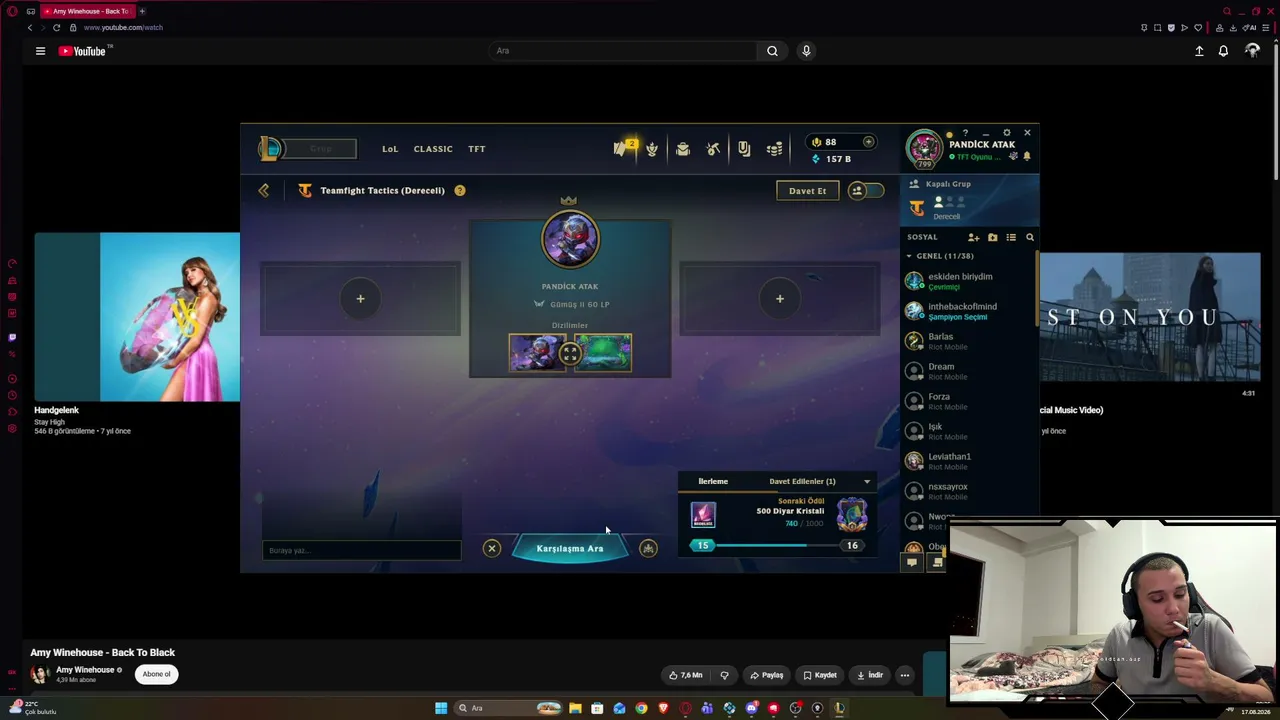Open the crafting hammer icon in client
Image resolution: width=1280 pixels, height=720 pixels.
[713, 149]
